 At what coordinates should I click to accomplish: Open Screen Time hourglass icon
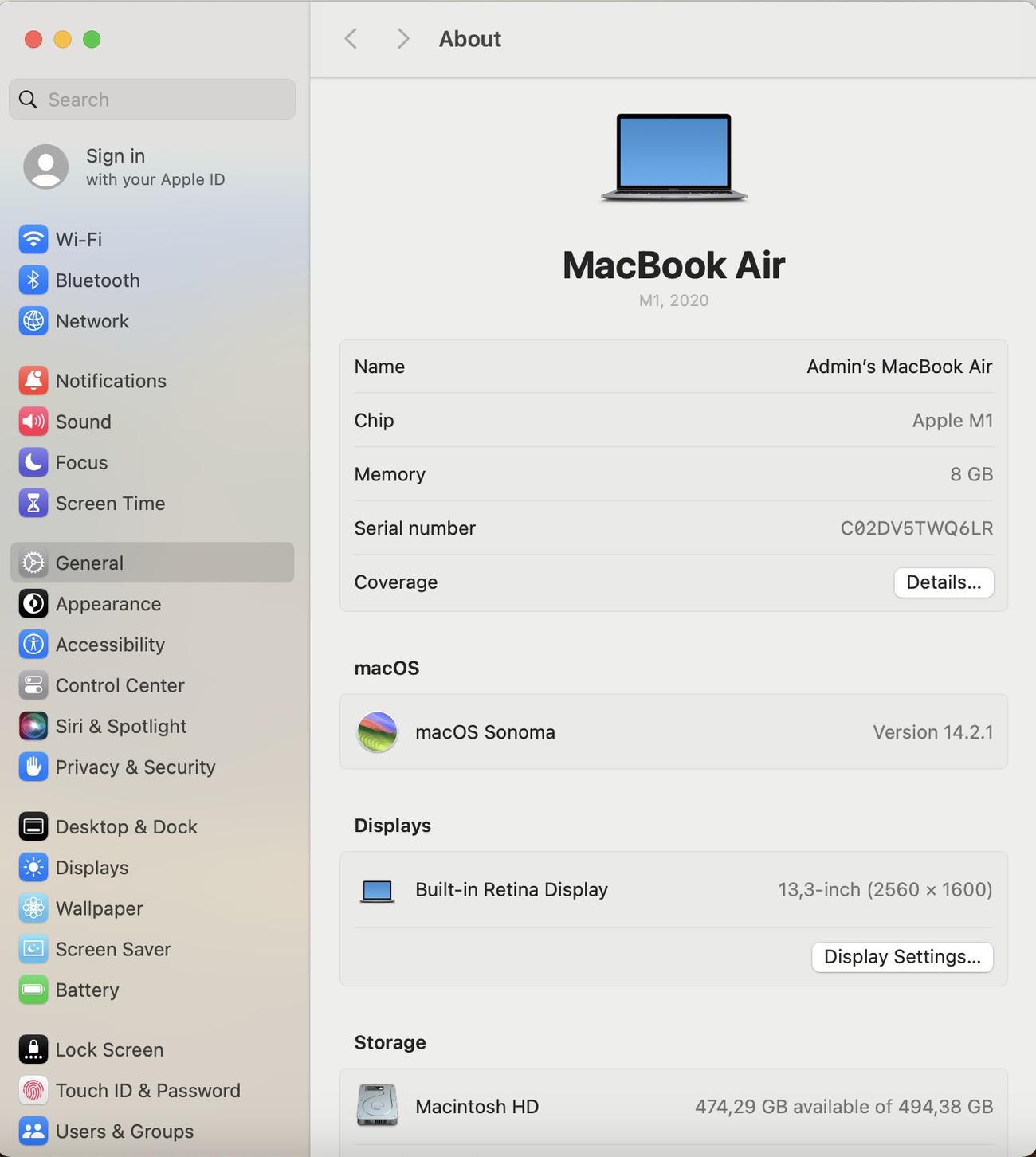33,503
